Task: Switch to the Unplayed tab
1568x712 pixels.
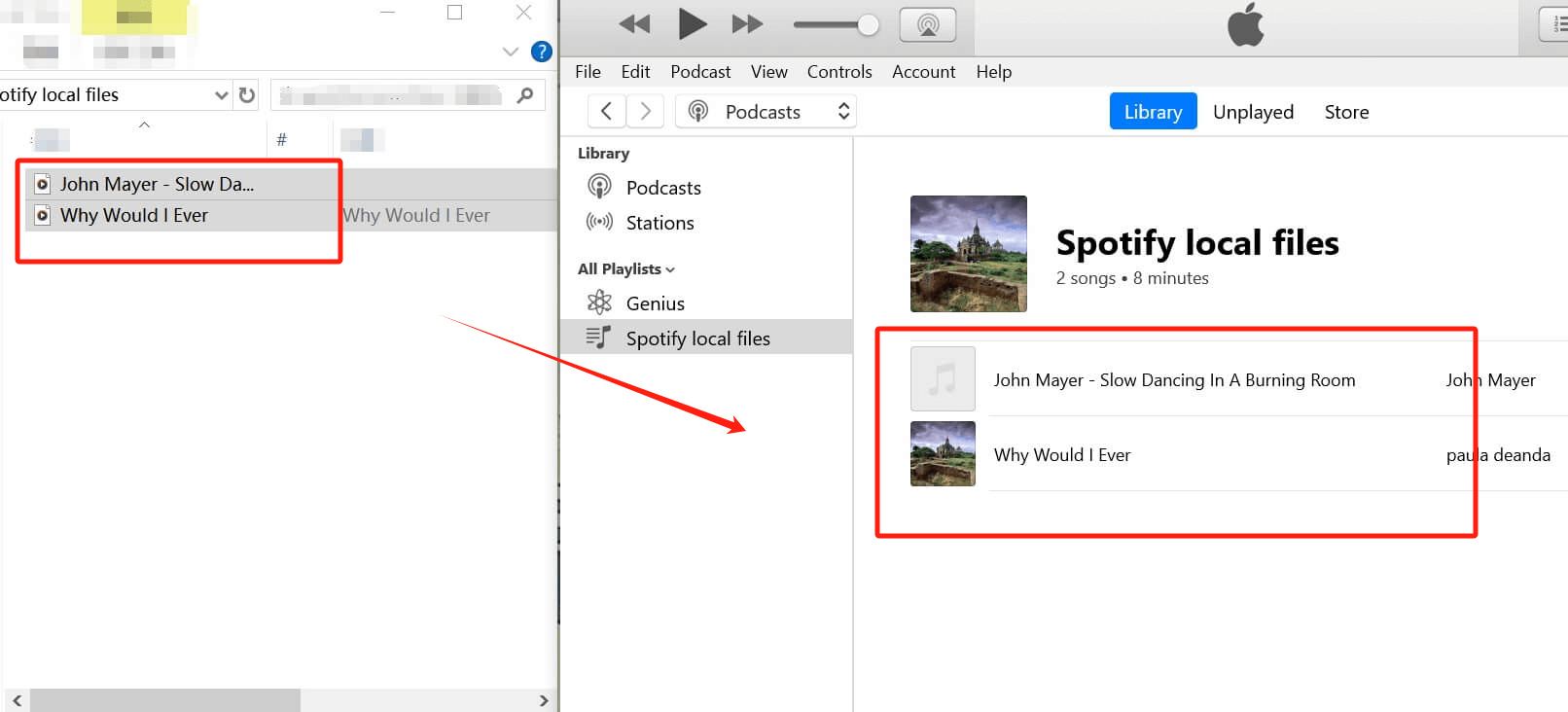Action: click(x=1253, y=112)
